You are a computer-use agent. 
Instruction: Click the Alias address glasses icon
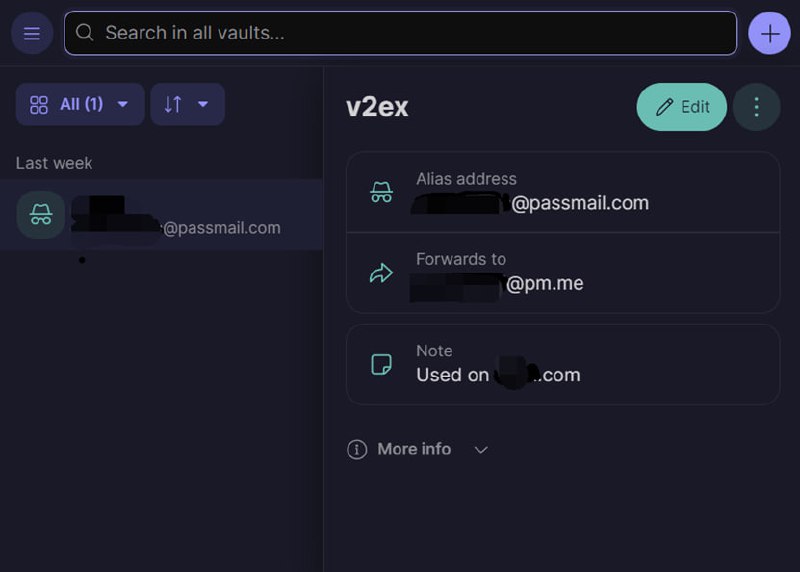381,192
